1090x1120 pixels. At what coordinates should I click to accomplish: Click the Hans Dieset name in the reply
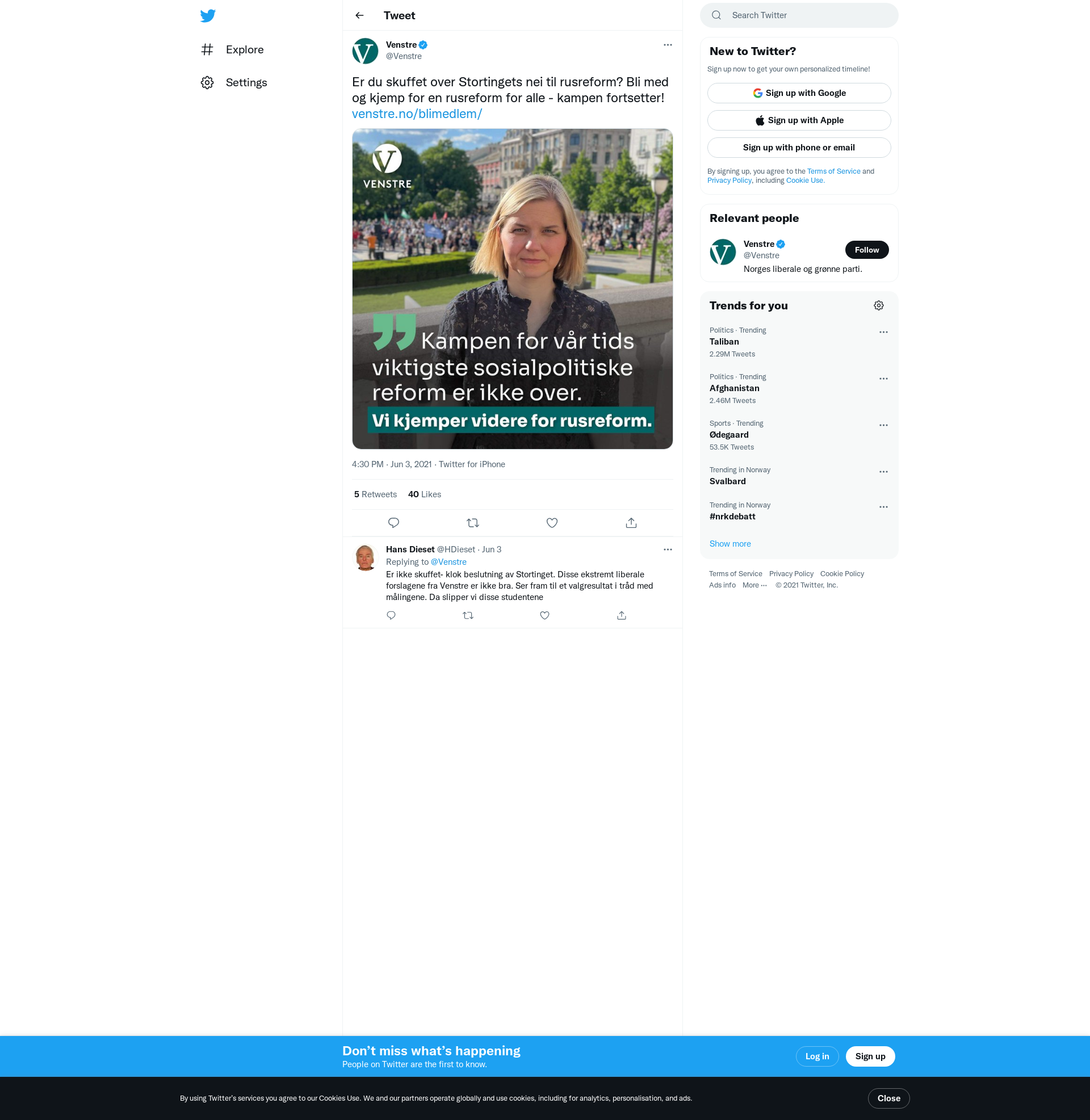click(x=410, y=549)
